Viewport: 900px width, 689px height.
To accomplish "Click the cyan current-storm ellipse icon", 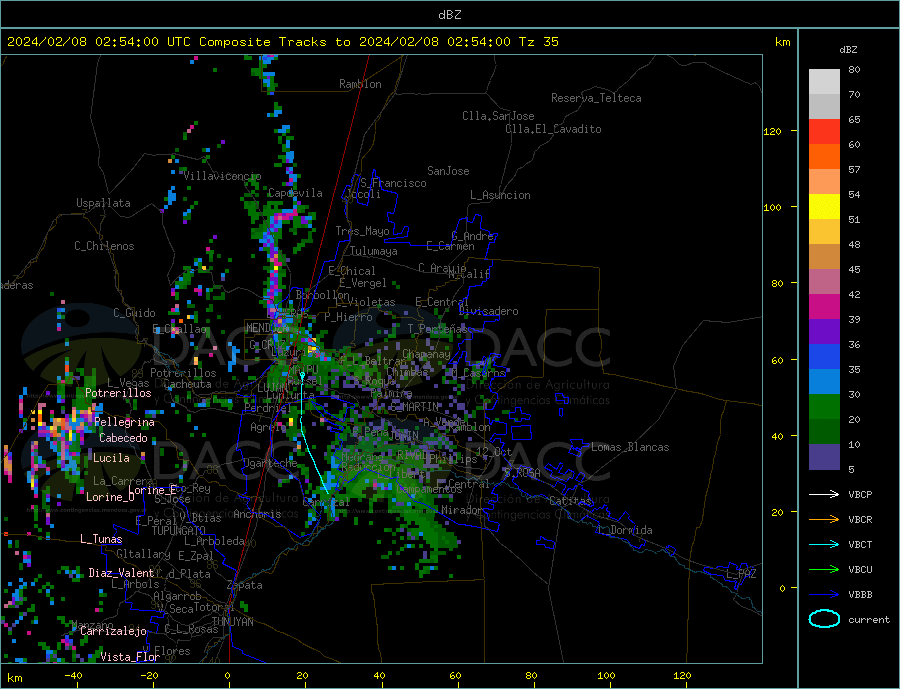I will coord(824,619).
